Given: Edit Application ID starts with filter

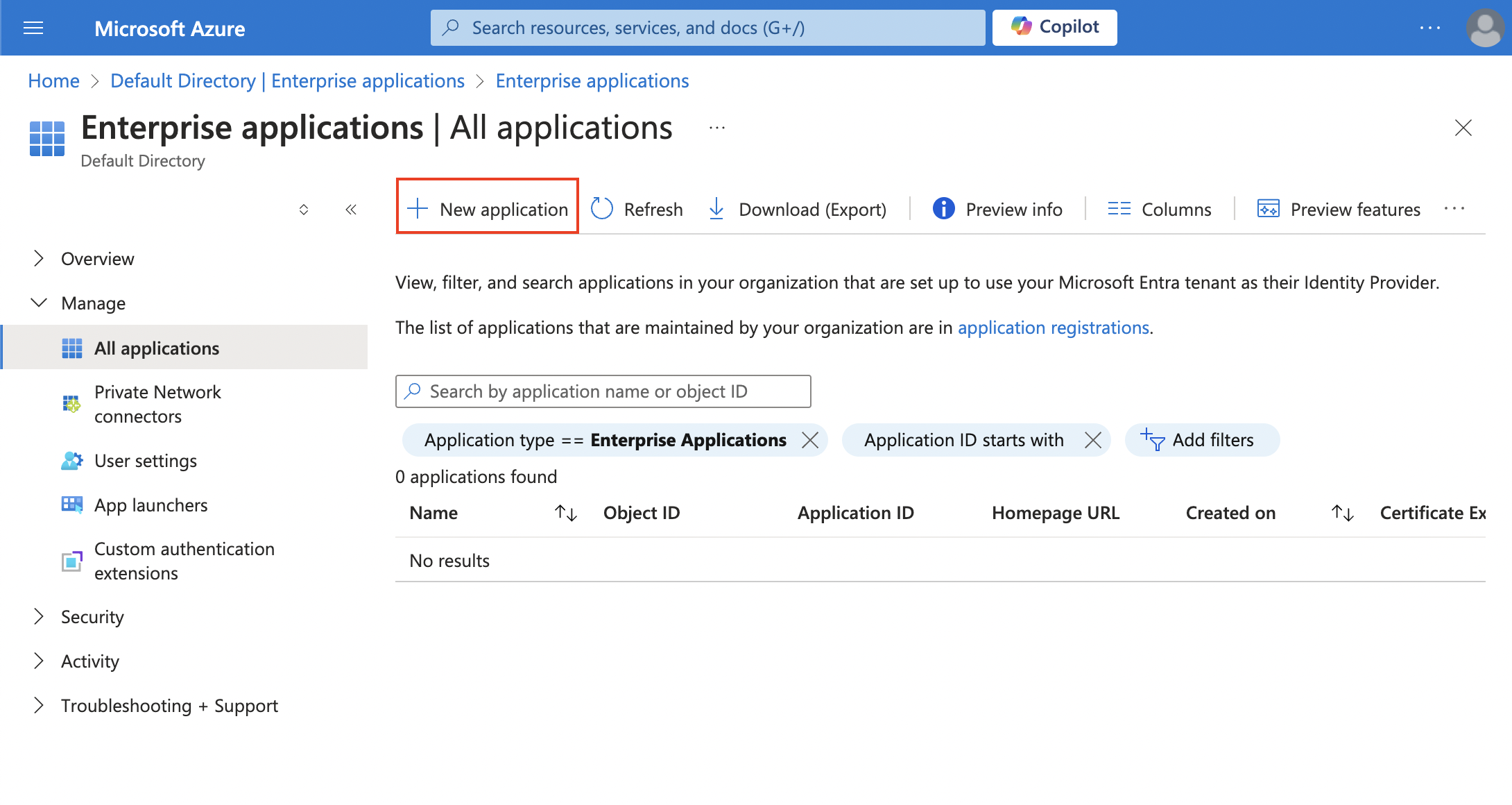Looking at the screenshot, I should click(963, 440).
